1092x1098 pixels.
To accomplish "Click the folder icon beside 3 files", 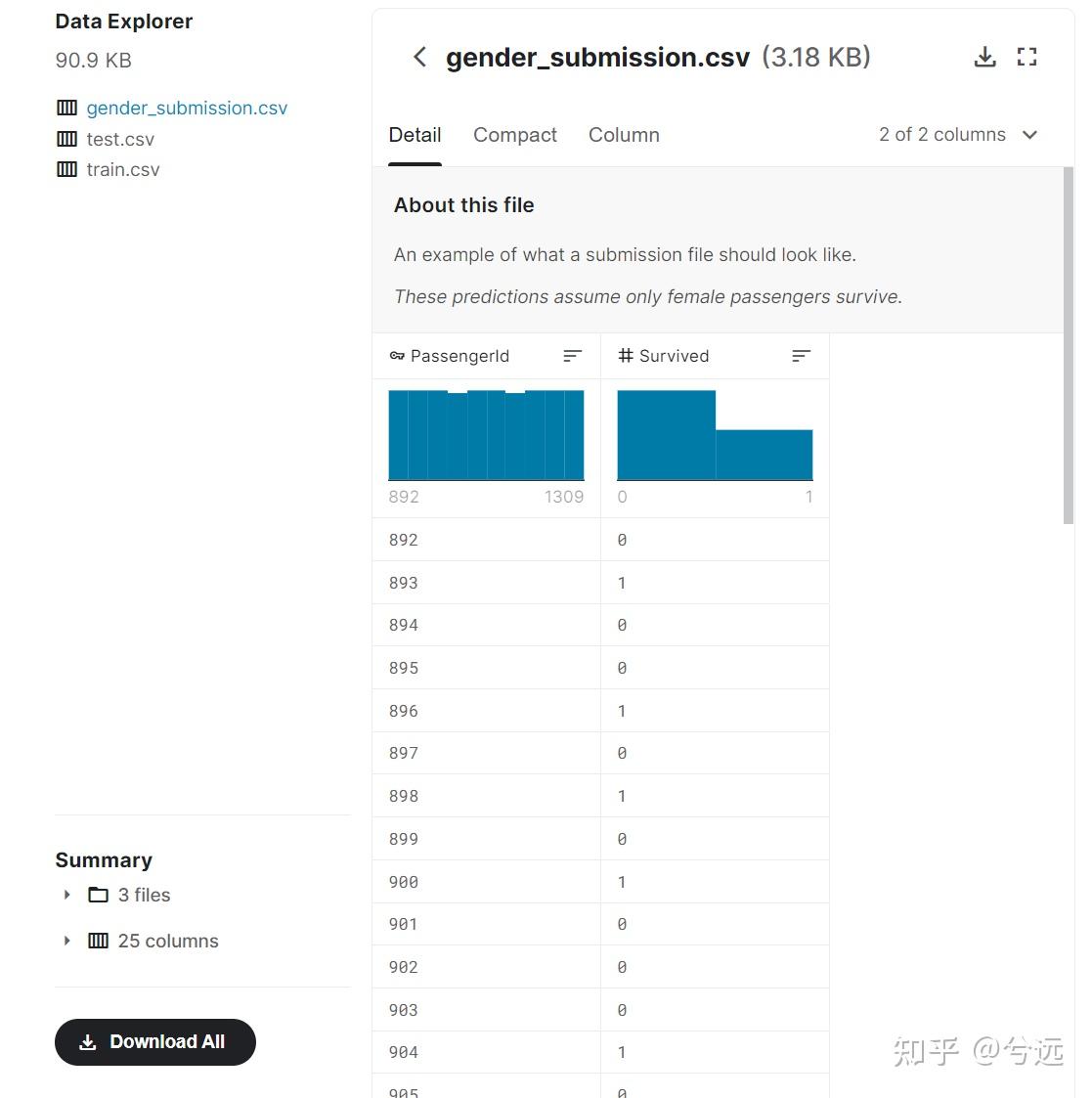I will click(96, 895).
